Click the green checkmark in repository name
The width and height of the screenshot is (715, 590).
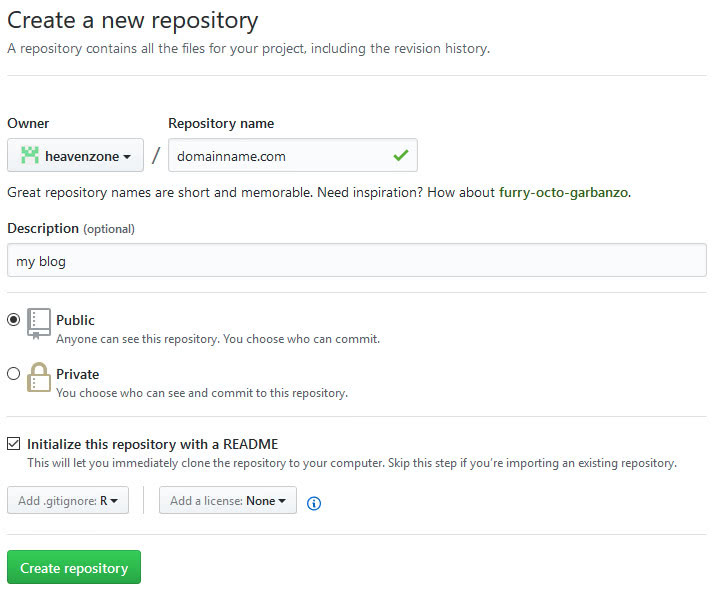(x=401, y=155)
